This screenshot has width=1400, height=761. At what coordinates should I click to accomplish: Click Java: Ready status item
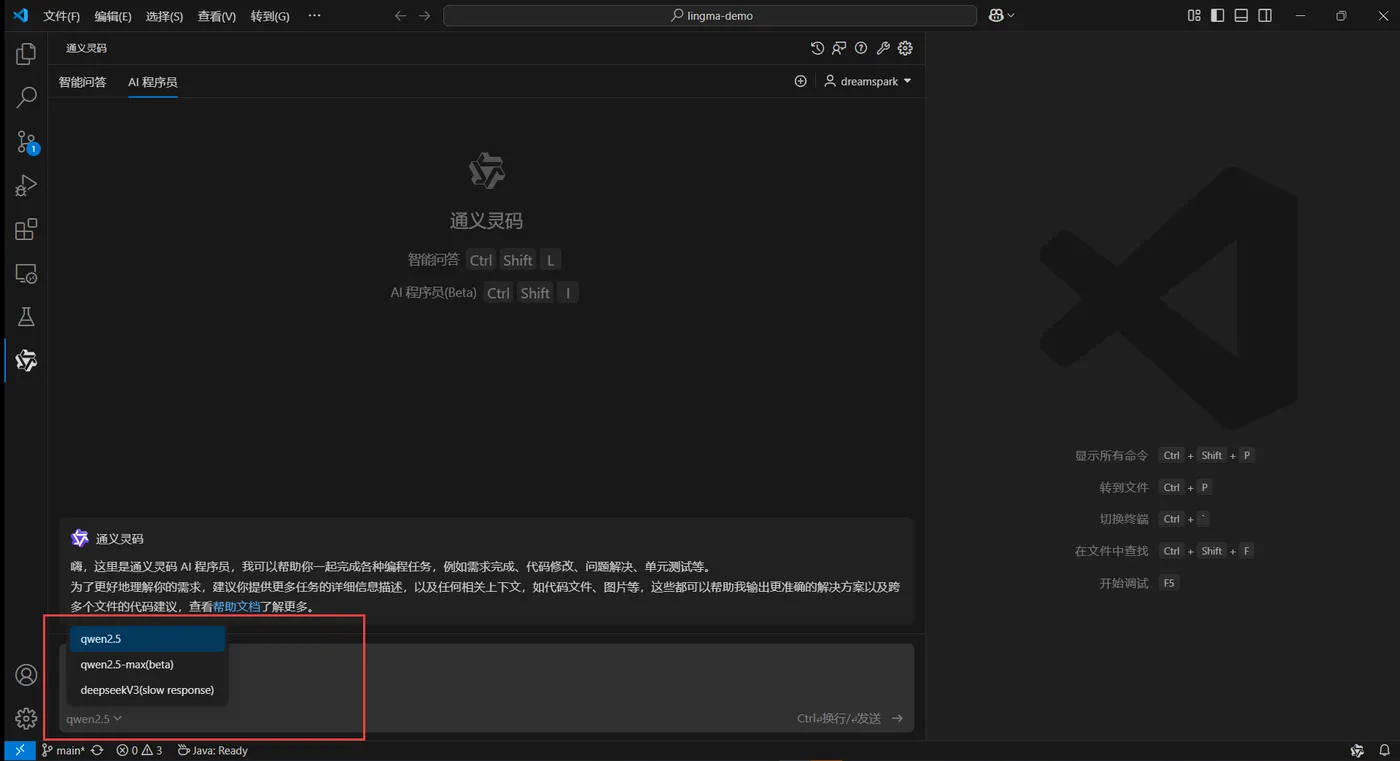coord(213,750)
